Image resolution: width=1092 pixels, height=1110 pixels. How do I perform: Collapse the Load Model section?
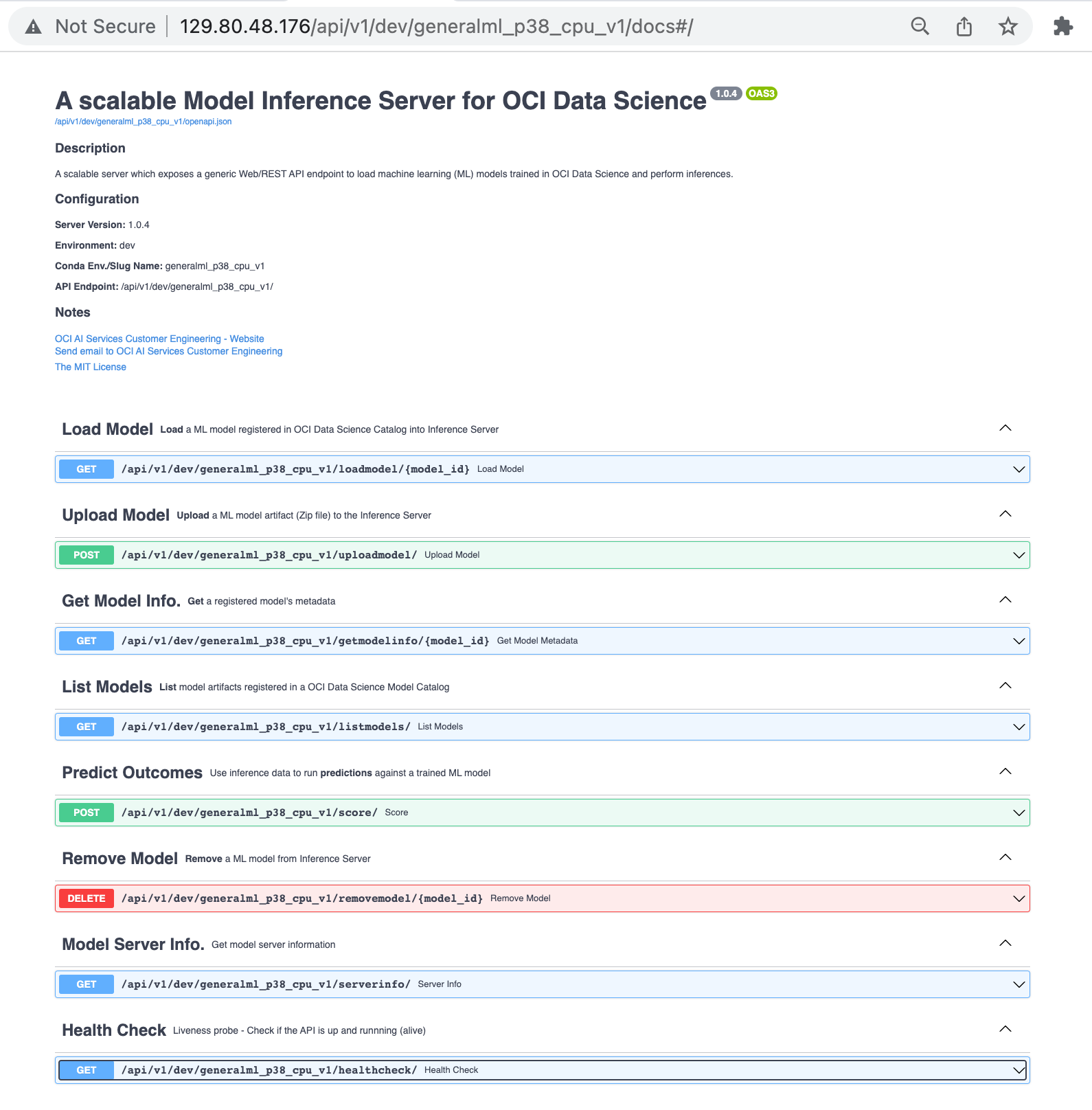pyautogui.click(x=1005, y=429)
